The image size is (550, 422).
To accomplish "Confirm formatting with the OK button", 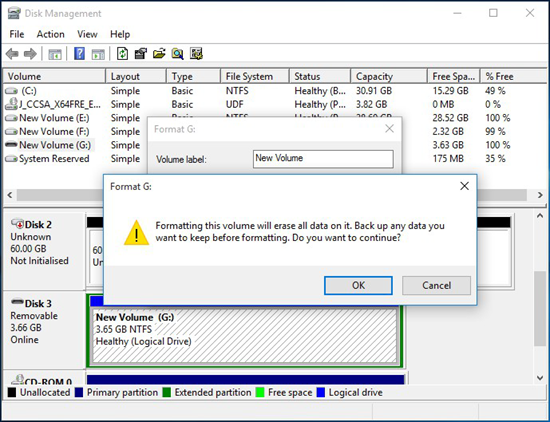I will coord(358,286).
